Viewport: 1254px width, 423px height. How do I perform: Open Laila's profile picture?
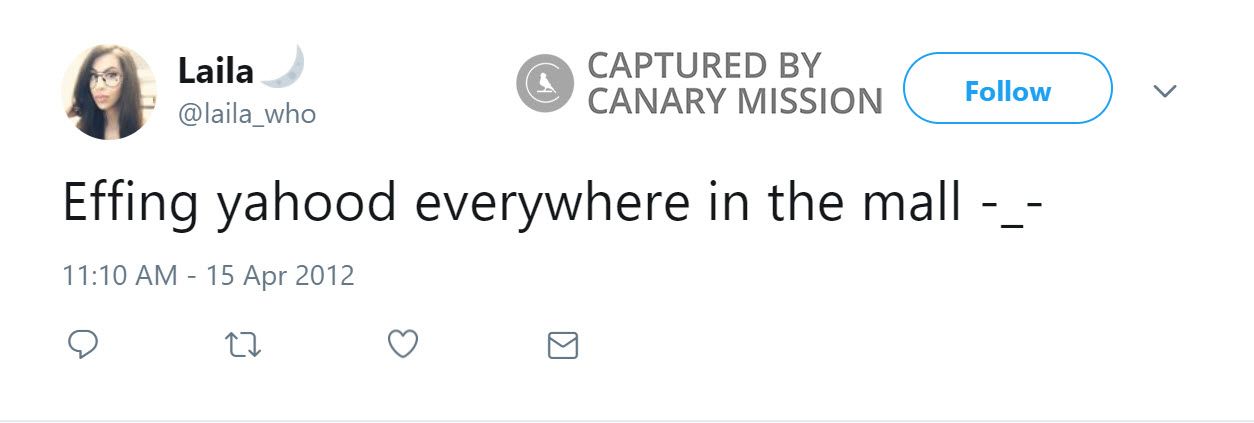tap(109, 92)
